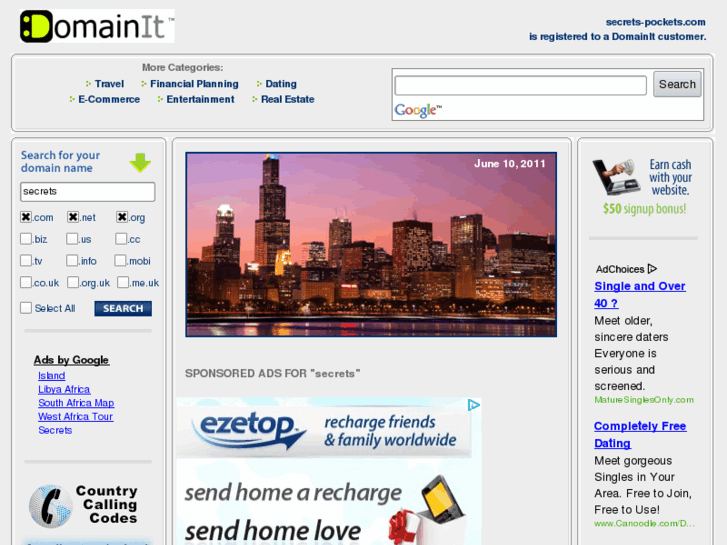Viewport: 727px width, 545px height.
Task: Click the blue SEARCH domain button
Action: click(123, 308)
